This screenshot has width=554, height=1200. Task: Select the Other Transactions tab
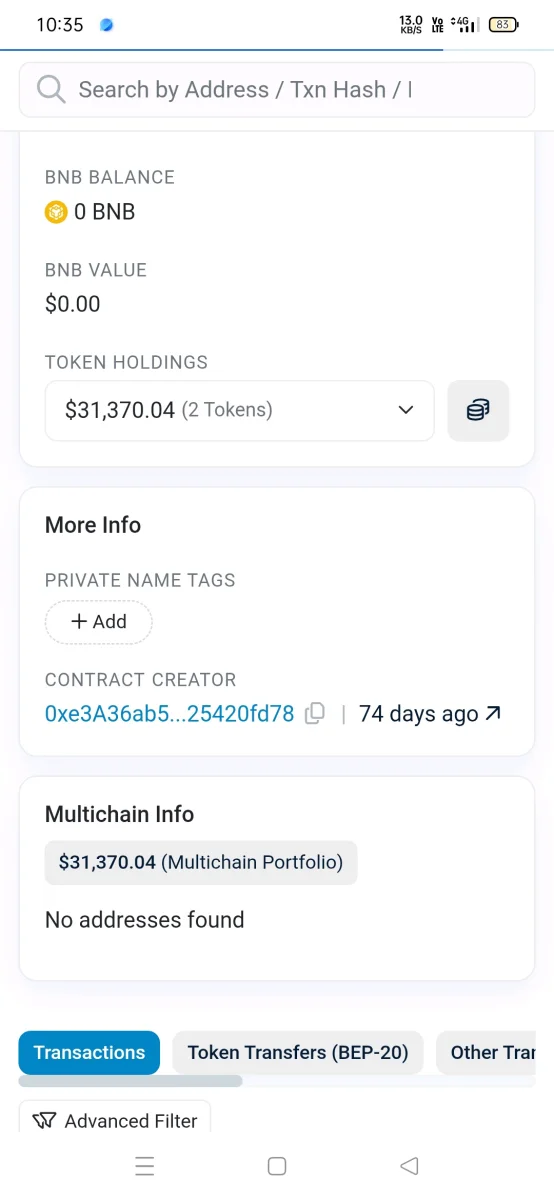(487, 1052)
